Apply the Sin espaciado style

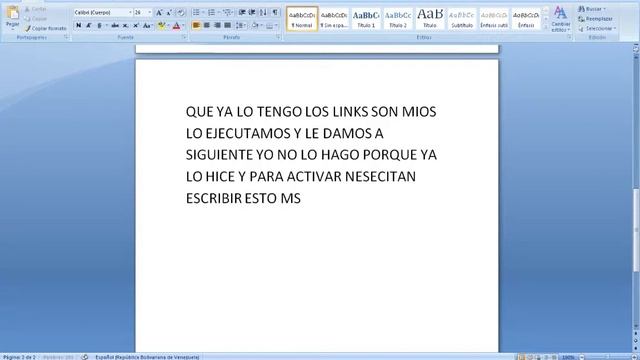(x=334, y=19)
